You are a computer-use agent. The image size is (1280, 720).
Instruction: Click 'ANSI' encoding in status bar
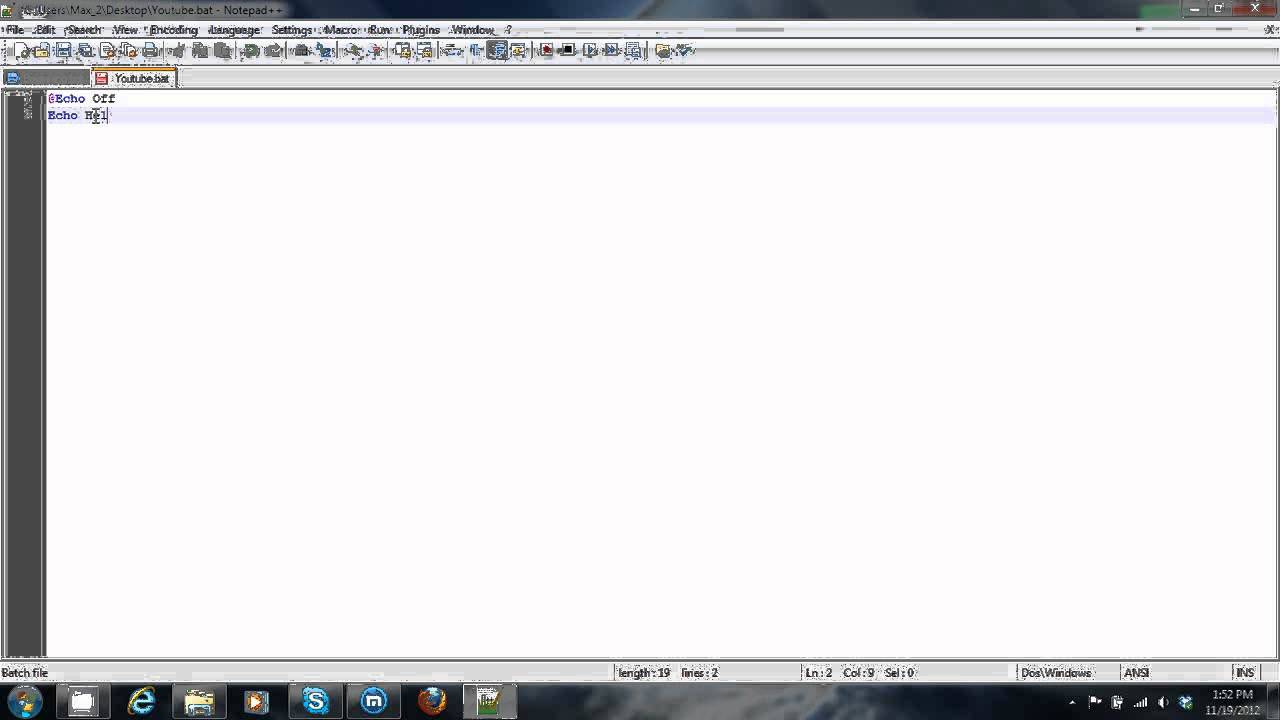(x=1136, y=673)
